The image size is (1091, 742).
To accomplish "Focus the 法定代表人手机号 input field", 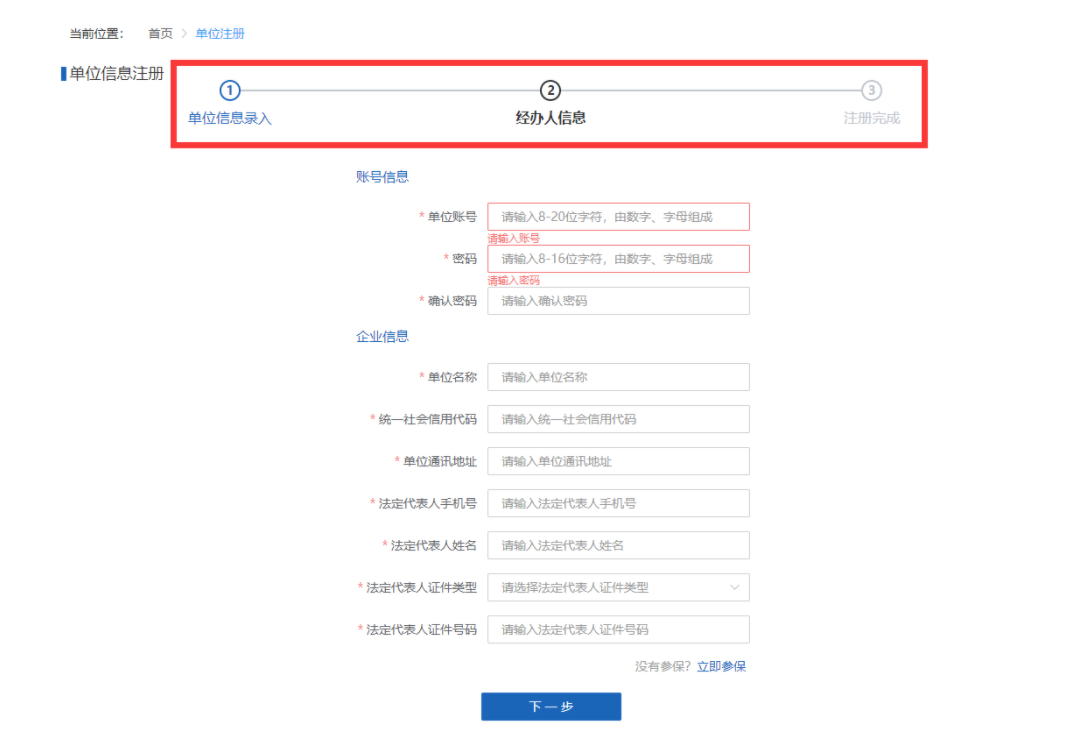I will 618,503.
